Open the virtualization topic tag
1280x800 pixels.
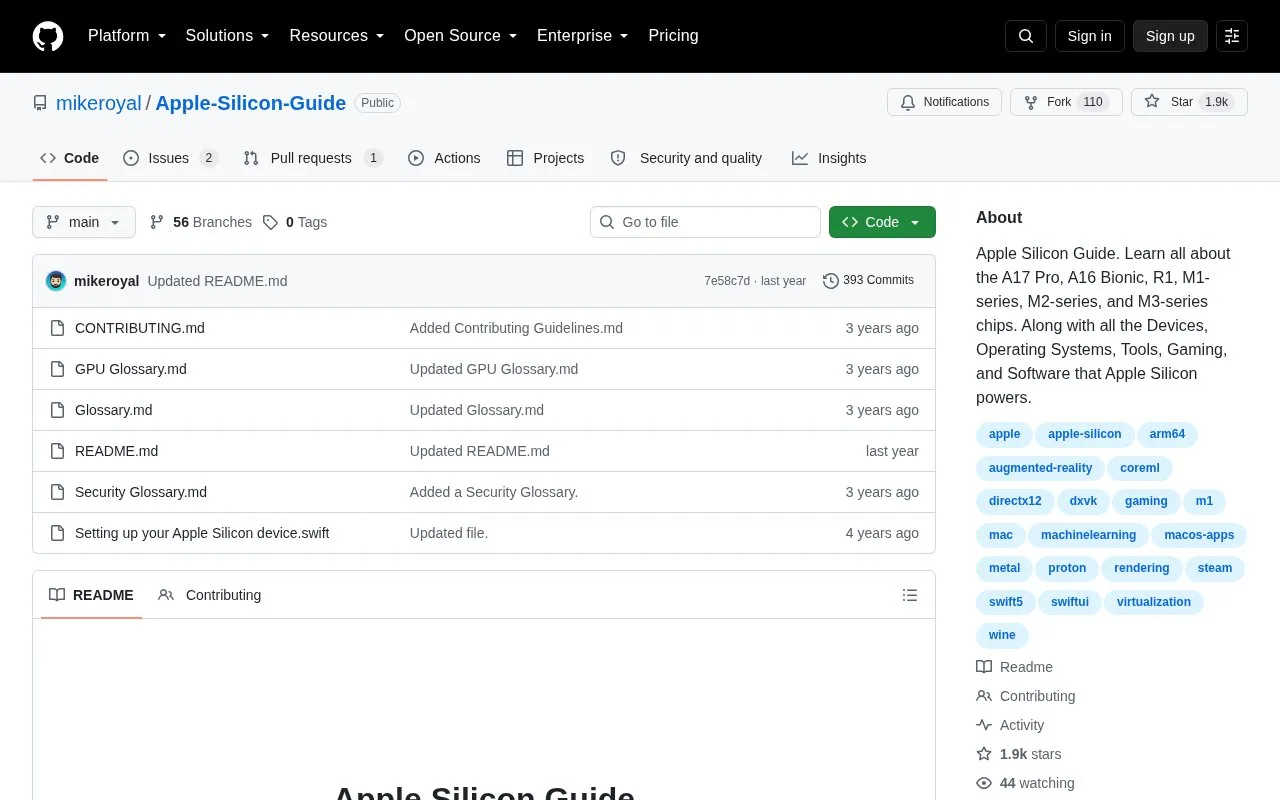[x=1154, y=602]
